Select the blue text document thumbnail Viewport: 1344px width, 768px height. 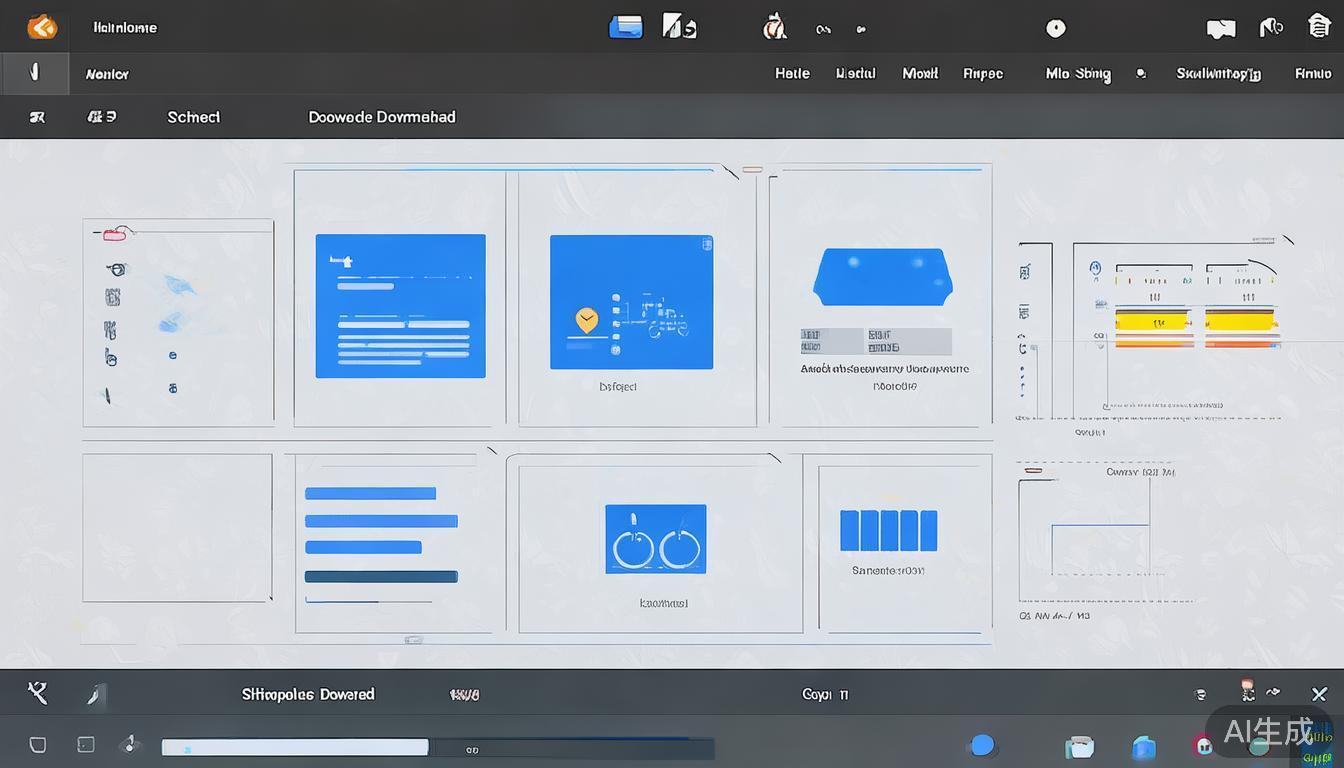[400, 306]
